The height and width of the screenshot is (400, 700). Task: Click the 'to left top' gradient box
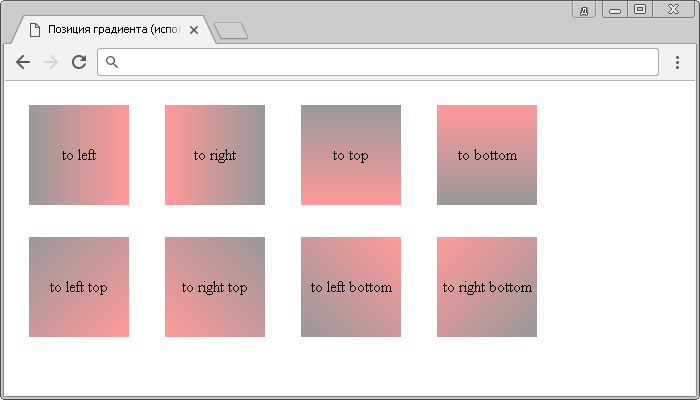tap(79, 287)
